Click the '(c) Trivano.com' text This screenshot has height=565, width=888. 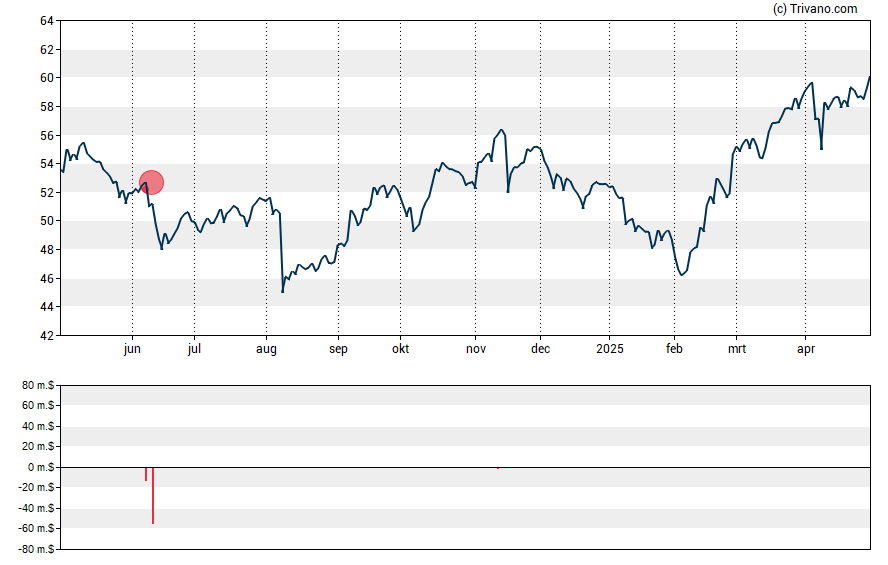pos(815,8)
